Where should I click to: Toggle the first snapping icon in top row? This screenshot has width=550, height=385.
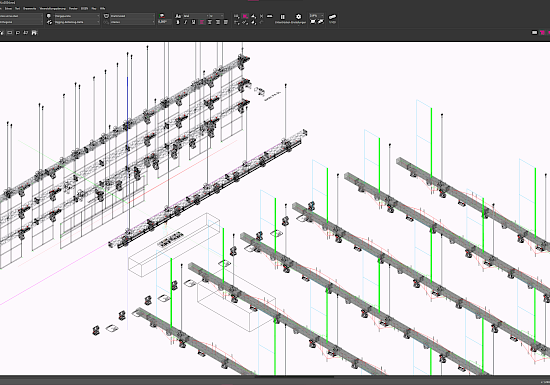click(x=237, y=16)
